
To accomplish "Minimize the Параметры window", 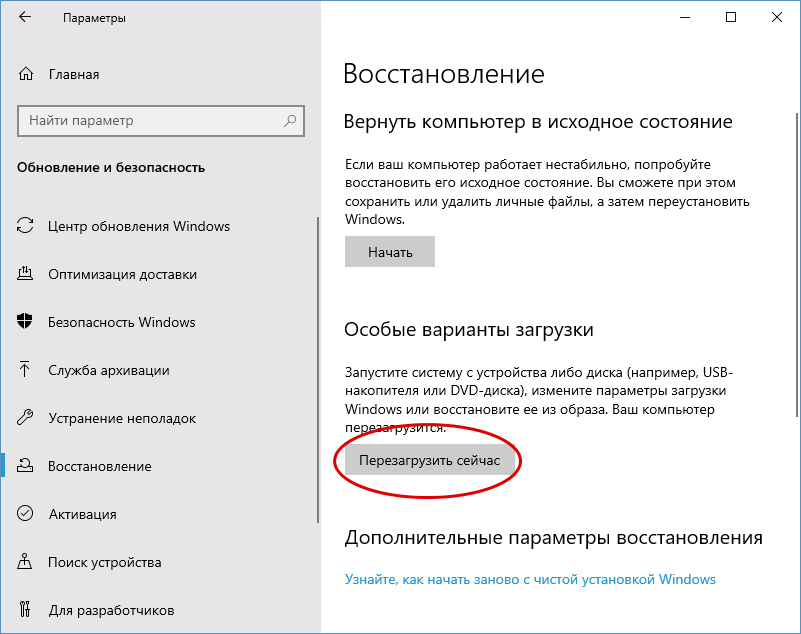I will (x=685, y=17).
